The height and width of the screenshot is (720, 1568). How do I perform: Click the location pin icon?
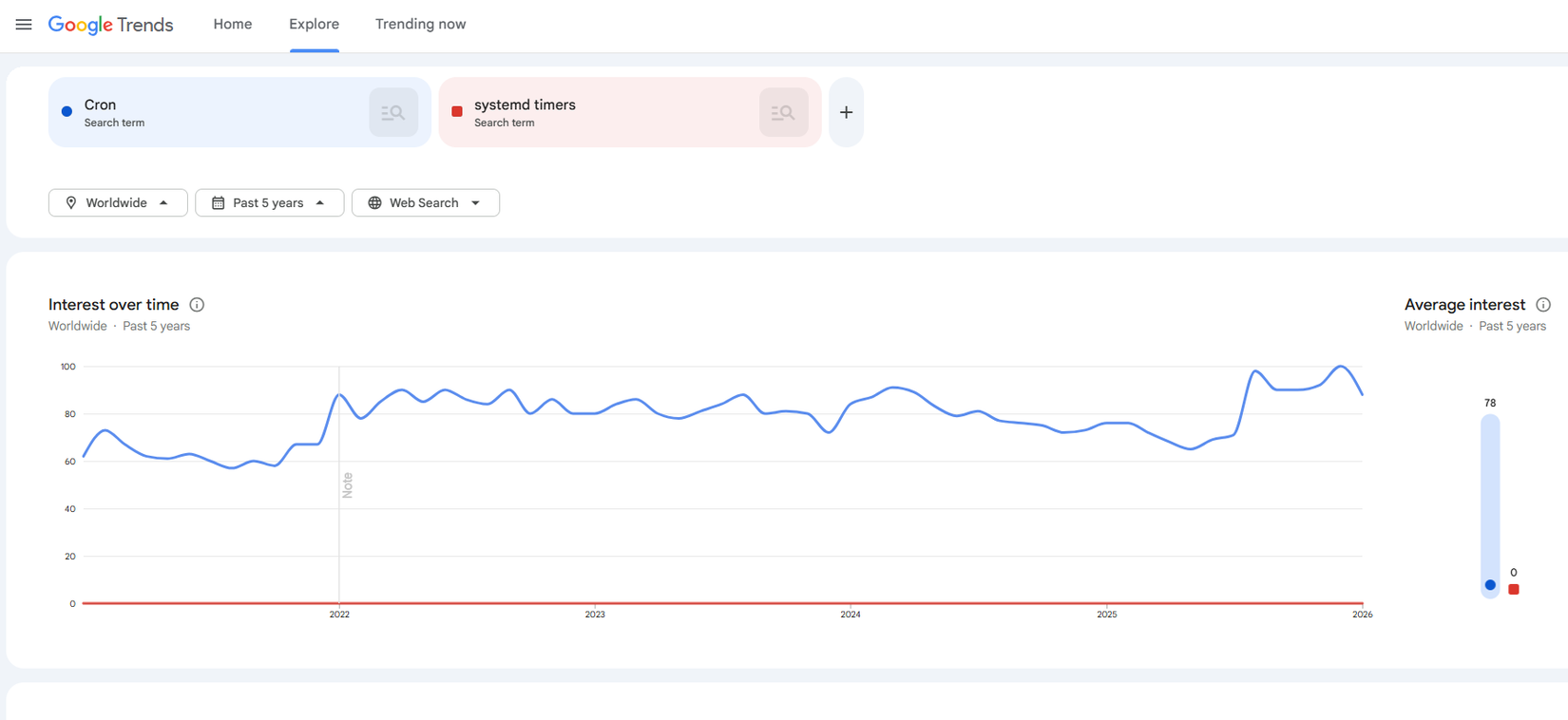pyautogui.click(x=71, y=202)
